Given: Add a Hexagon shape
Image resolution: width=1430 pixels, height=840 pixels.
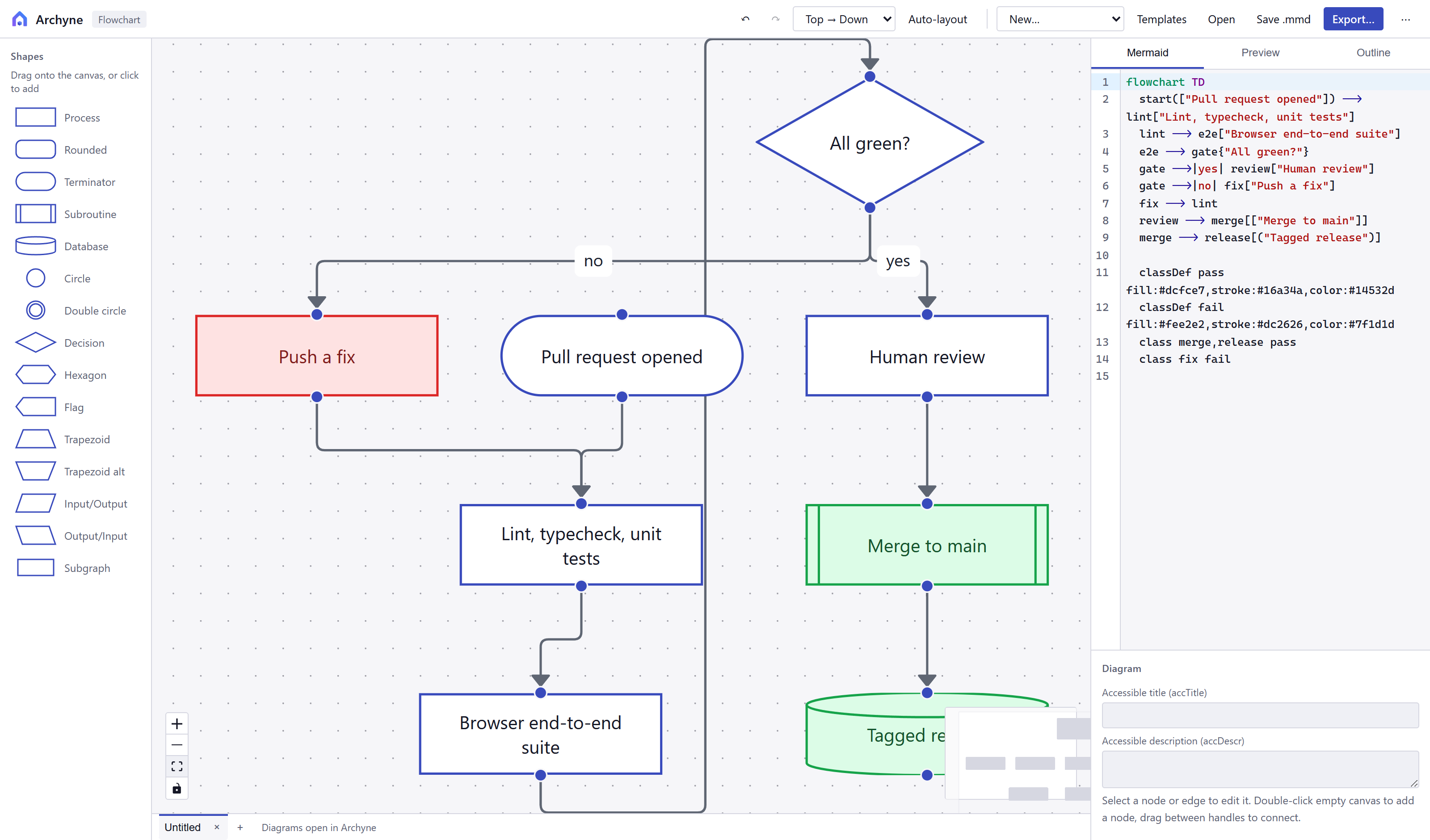Looking at the screenshot, I should coord(75,375).
